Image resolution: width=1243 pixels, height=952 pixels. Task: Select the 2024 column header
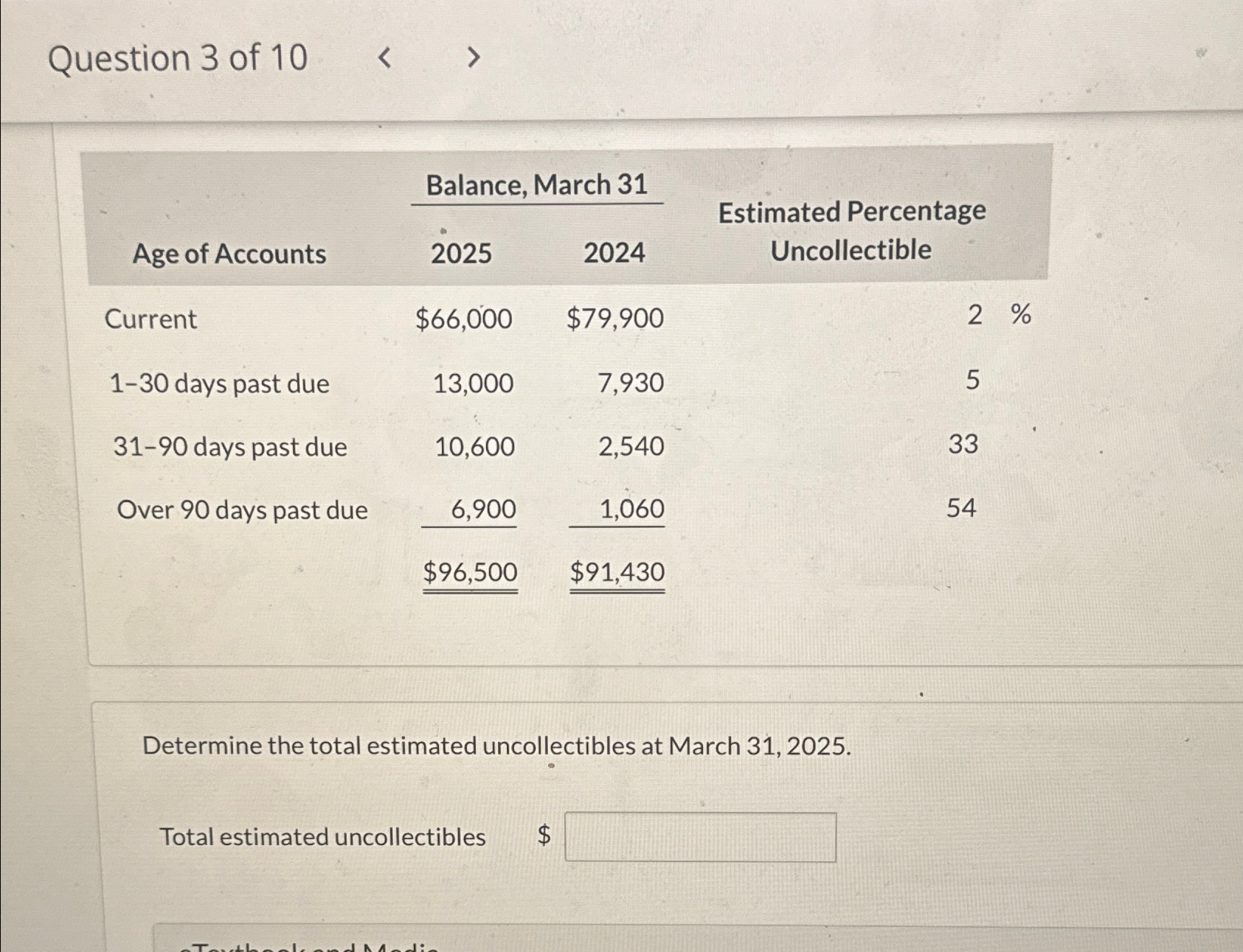click(x=614, y=253)
